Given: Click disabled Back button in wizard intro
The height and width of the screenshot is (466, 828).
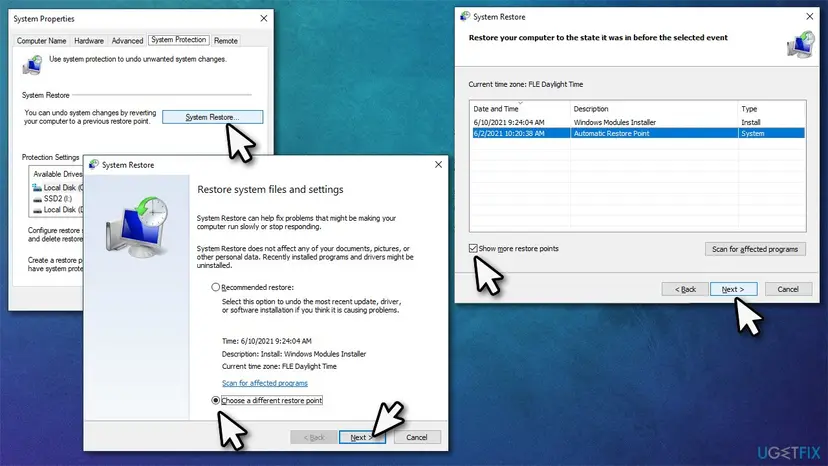Looking at the screenshot, I should [x=314, y=437].
